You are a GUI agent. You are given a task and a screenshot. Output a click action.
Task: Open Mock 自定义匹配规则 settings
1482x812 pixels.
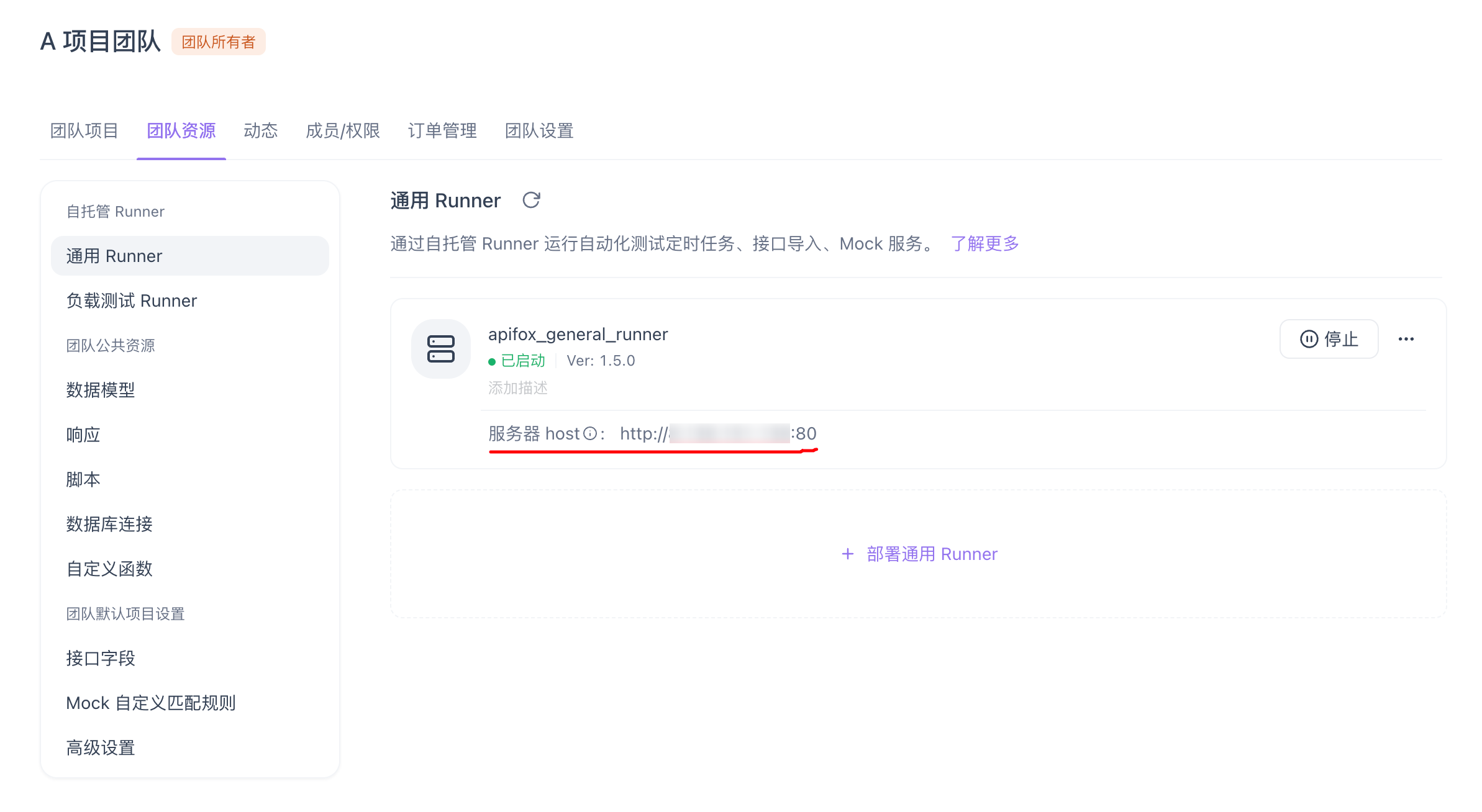(x=151, y=703)
